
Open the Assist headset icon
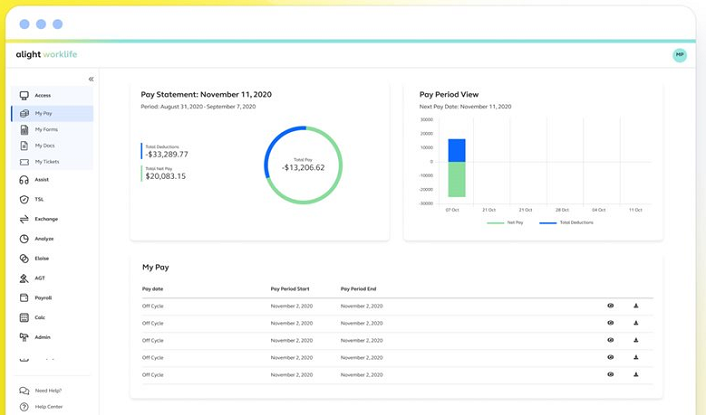(24, 180)
